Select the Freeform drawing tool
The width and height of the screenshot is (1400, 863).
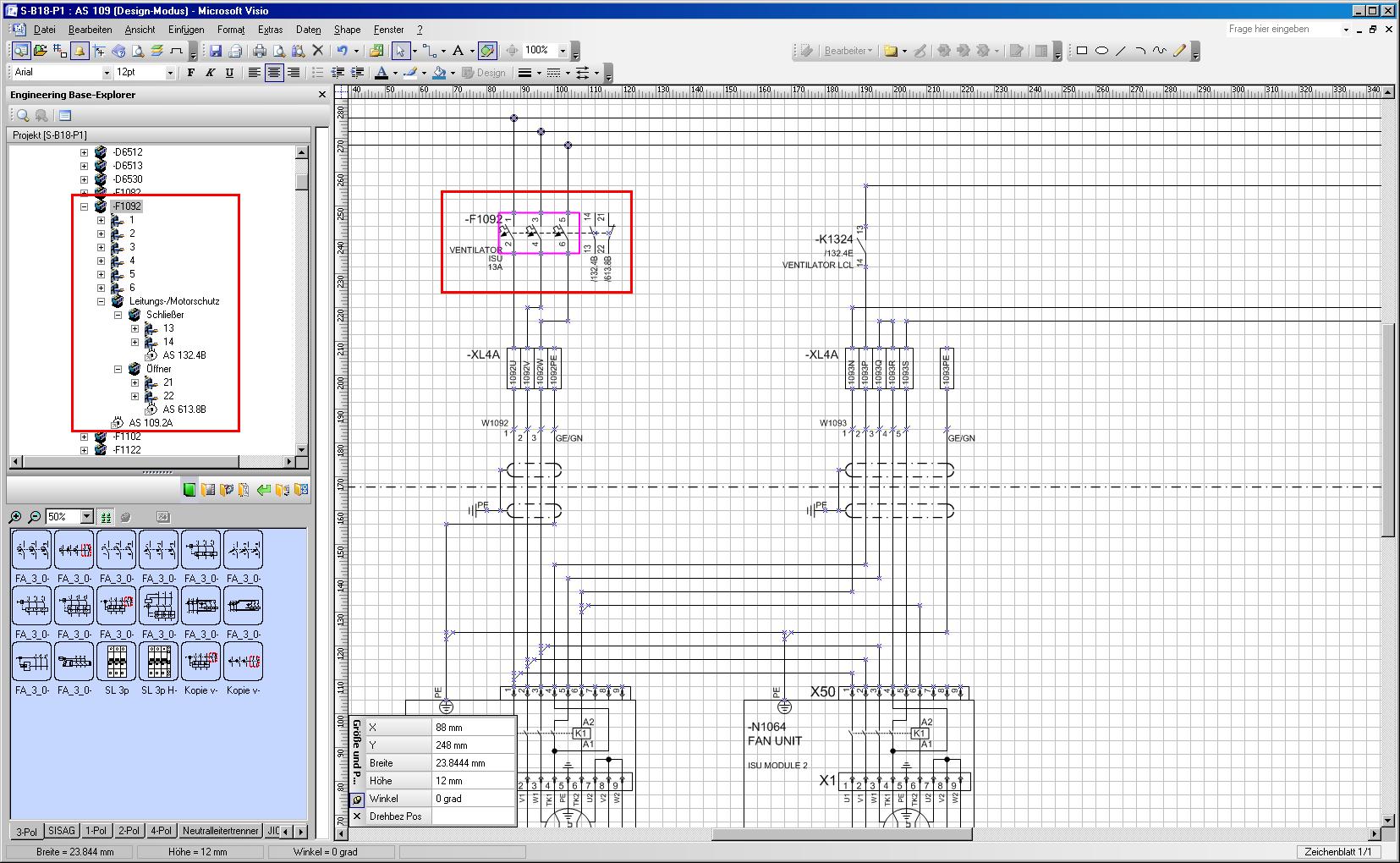[1160, 51]
